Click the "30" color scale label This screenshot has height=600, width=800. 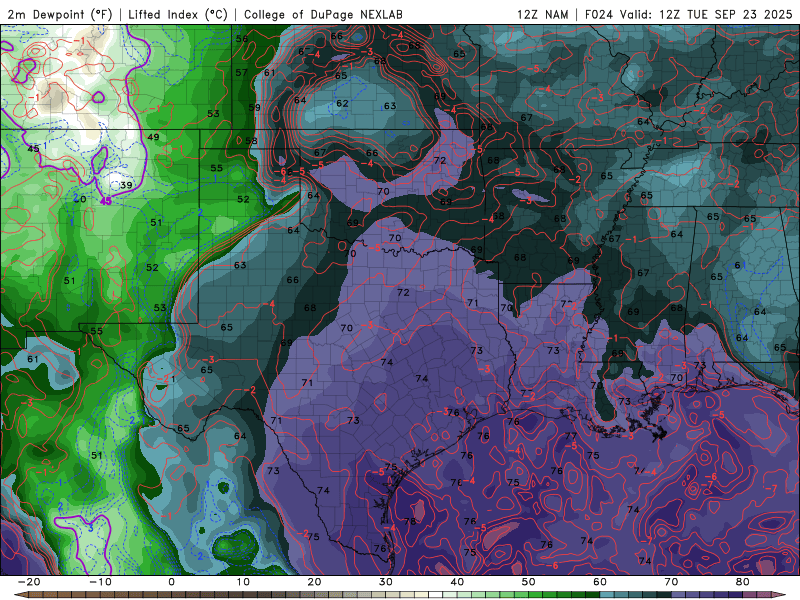386,582
